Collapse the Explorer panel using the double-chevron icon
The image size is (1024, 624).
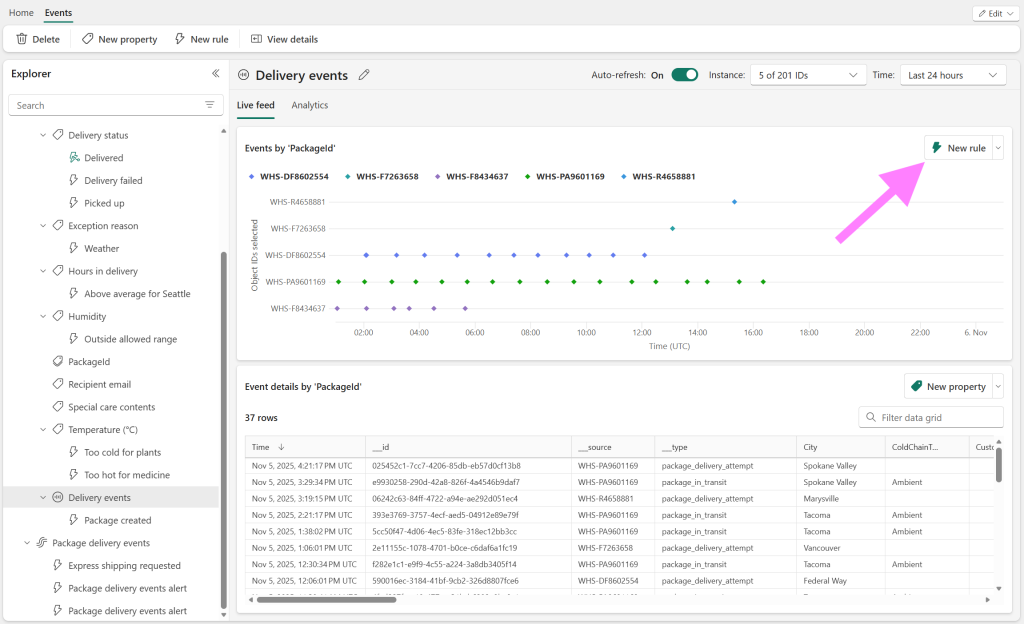[x=215, y=73]
